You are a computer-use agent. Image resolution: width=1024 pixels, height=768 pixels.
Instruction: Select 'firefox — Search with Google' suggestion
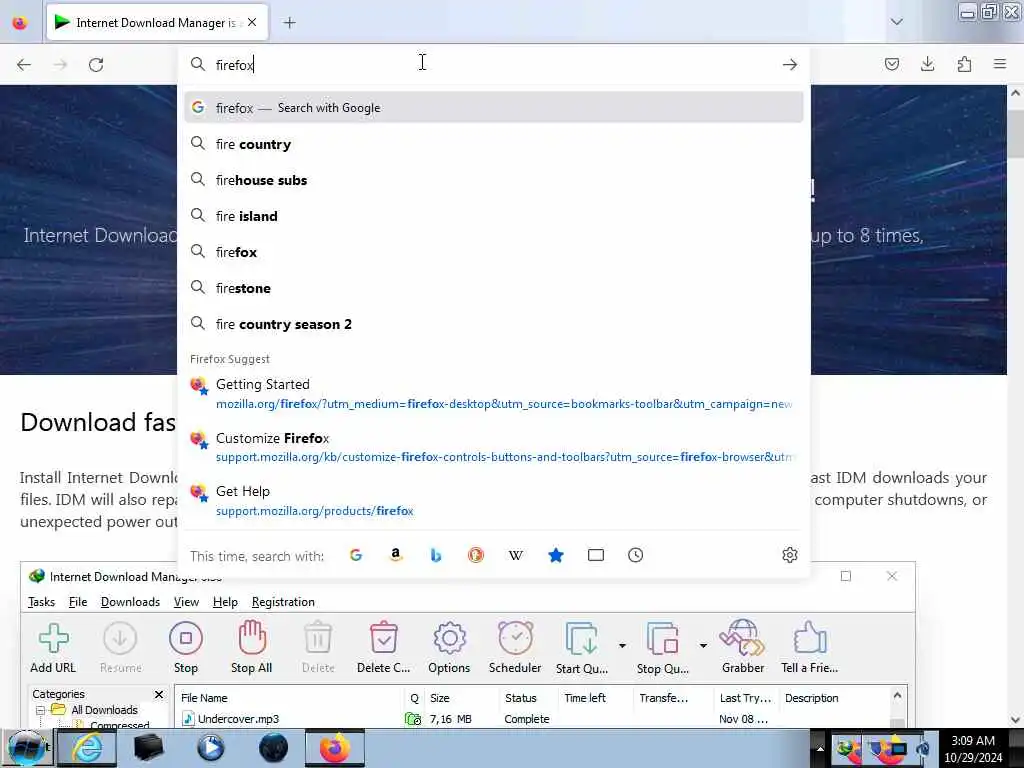494,108
